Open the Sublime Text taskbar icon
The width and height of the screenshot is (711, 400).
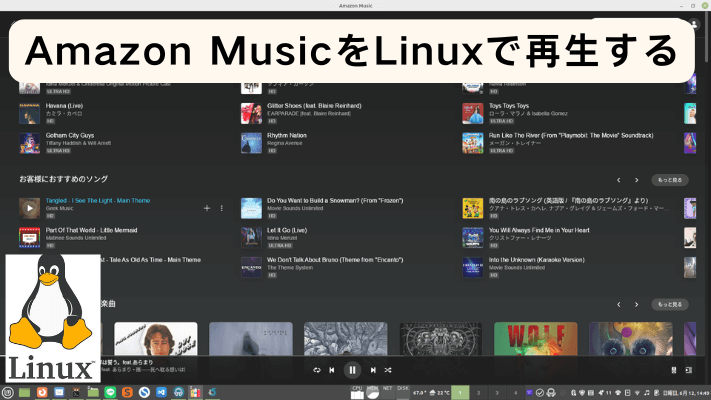pyautogui.click(x=127, y=392)
